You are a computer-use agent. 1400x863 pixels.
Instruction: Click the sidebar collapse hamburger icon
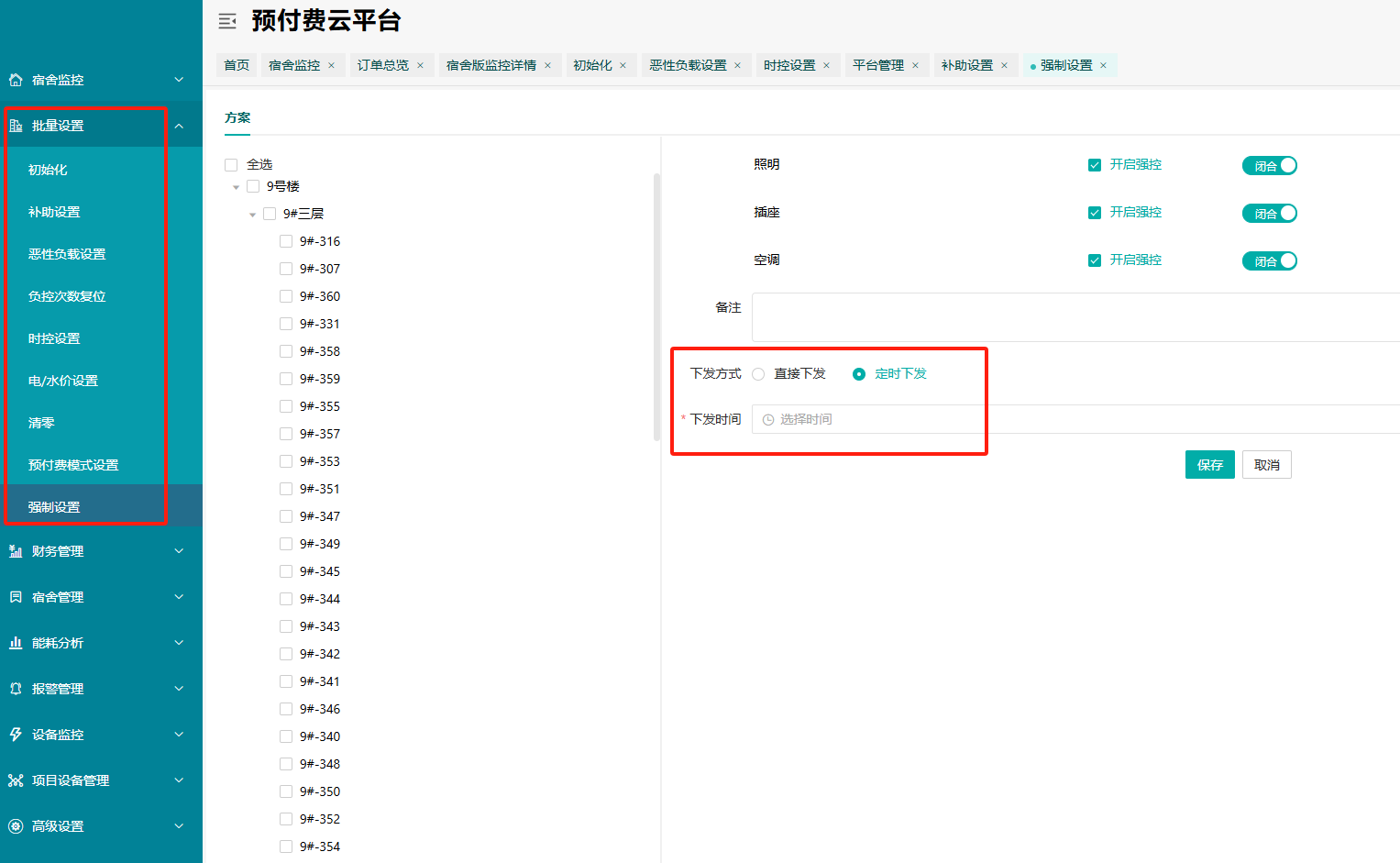(227, 21)
